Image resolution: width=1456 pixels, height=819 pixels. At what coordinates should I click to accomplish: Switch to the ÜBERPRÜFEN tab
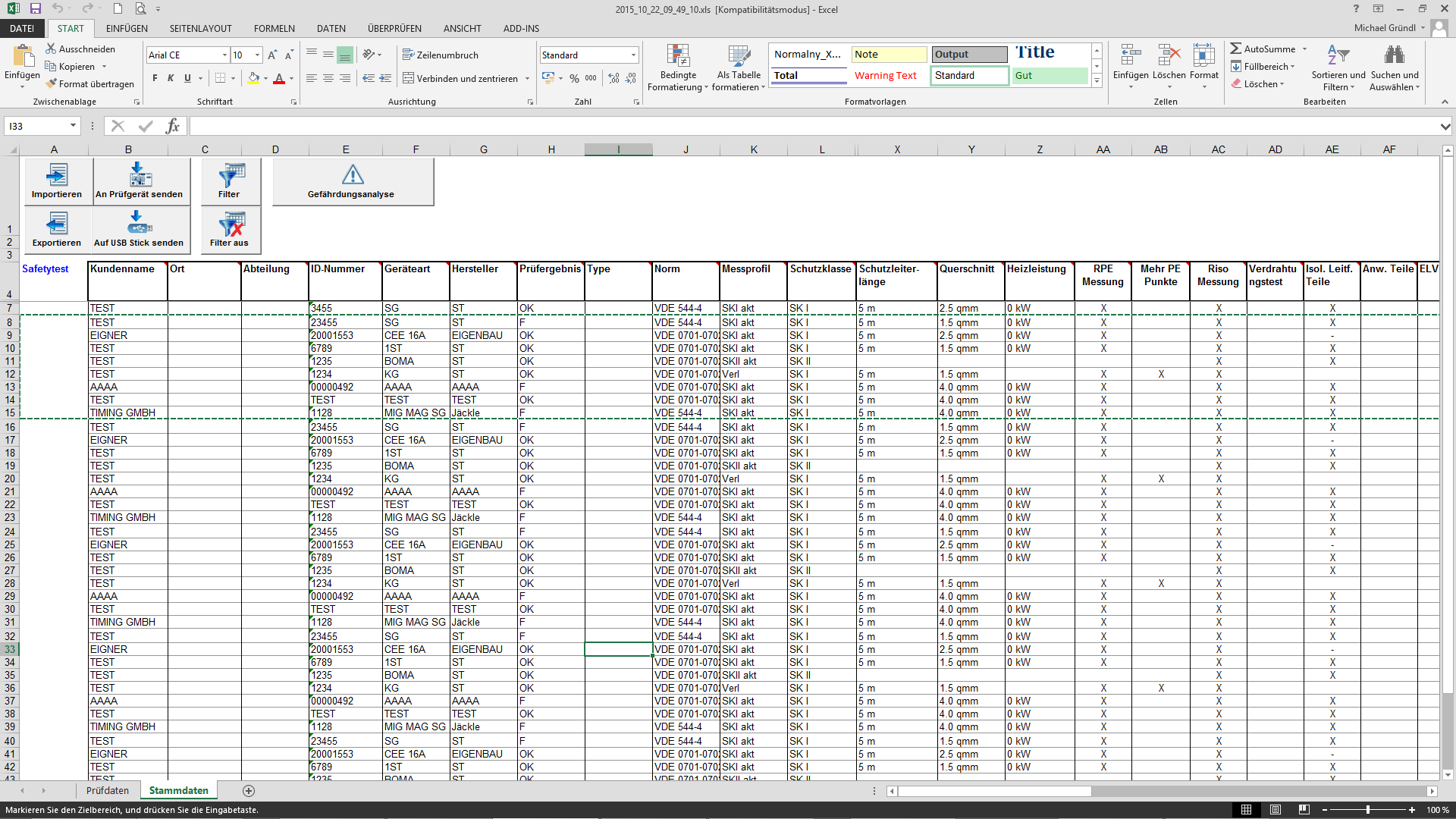(394, 29)
